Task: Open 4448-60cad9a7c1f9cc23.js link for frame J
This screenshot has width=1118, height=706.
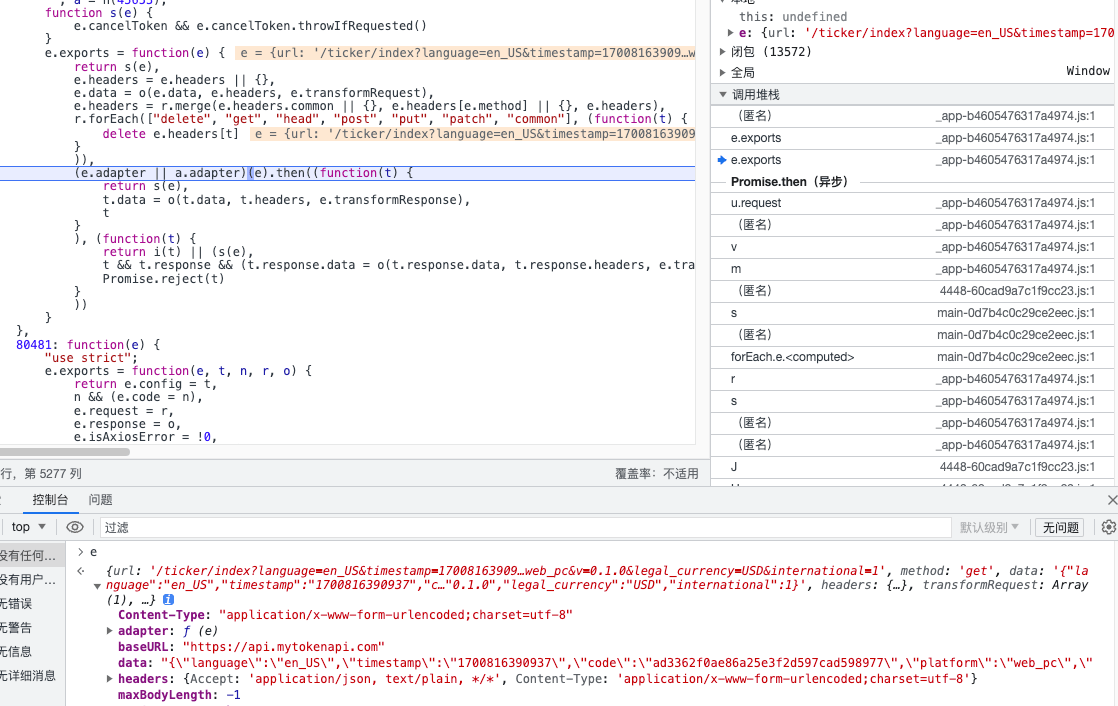Action: click(x=1017, y=467)
